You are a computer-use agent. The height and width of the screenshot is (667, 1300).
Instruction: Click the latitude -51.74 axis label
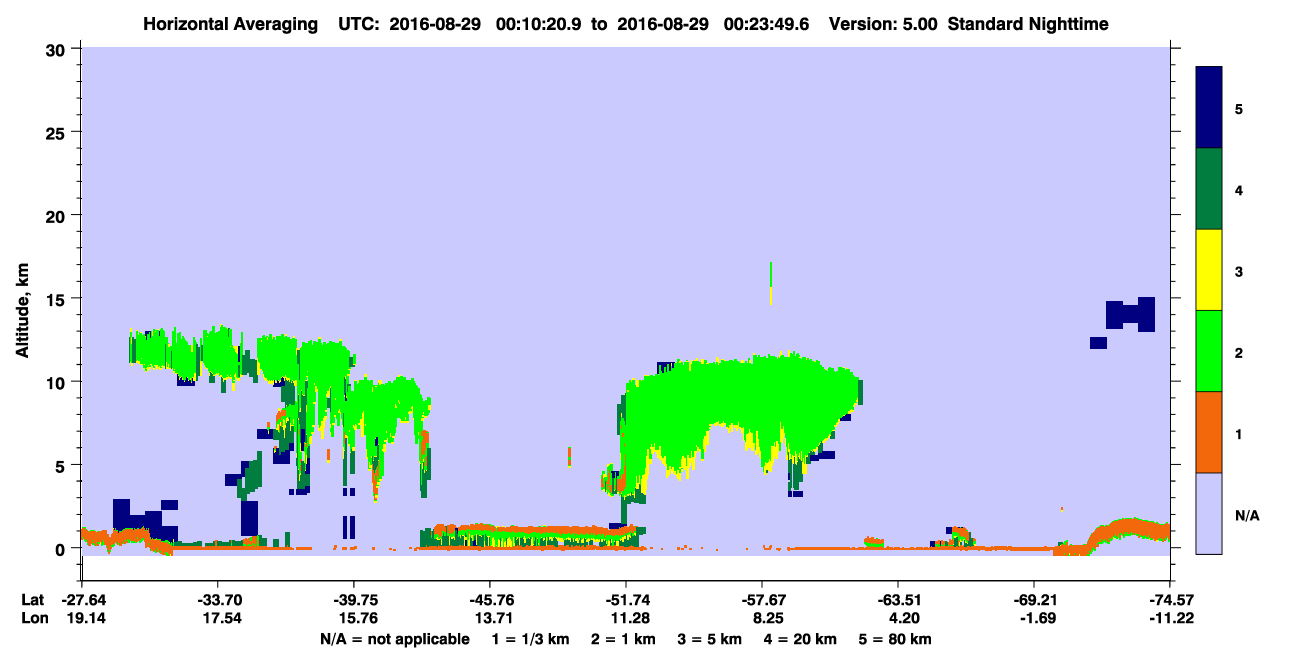[626, 600]
